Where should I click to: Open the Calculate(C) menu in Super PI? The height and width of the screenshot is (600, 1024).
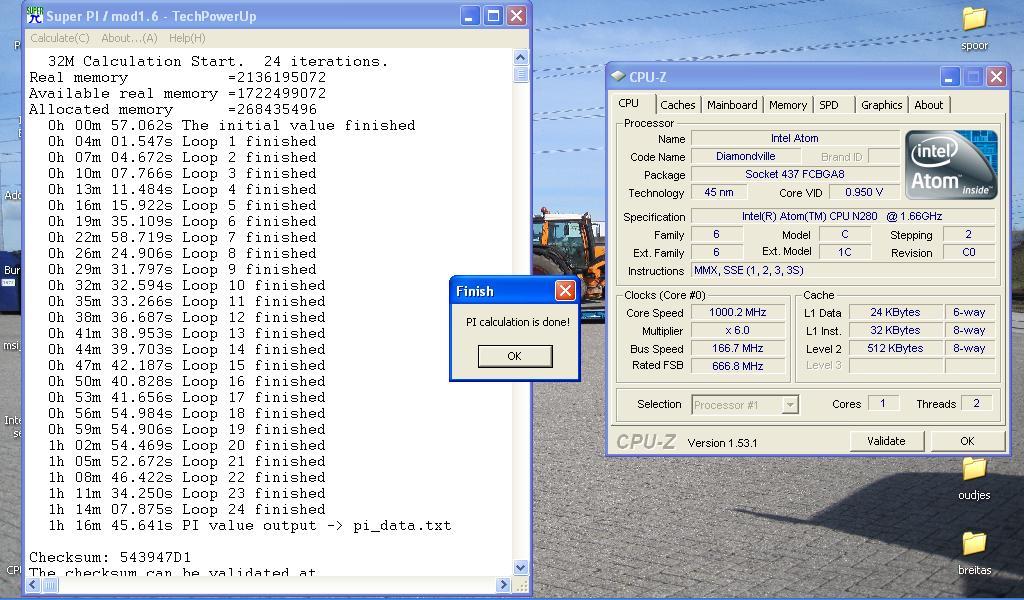(x=59, y=38)
